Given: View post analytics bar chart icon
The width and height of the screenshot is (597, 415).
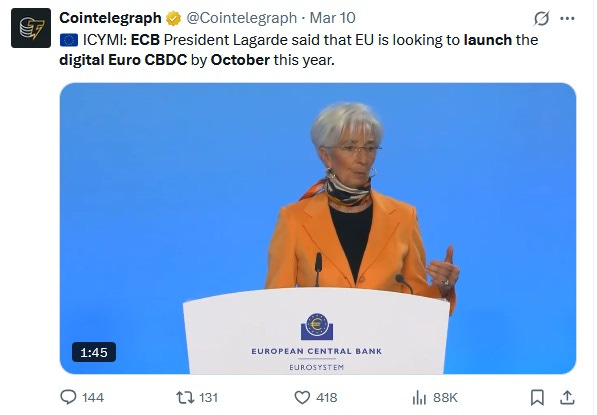Looking at the screenshot, I should (x=419, y=397).
